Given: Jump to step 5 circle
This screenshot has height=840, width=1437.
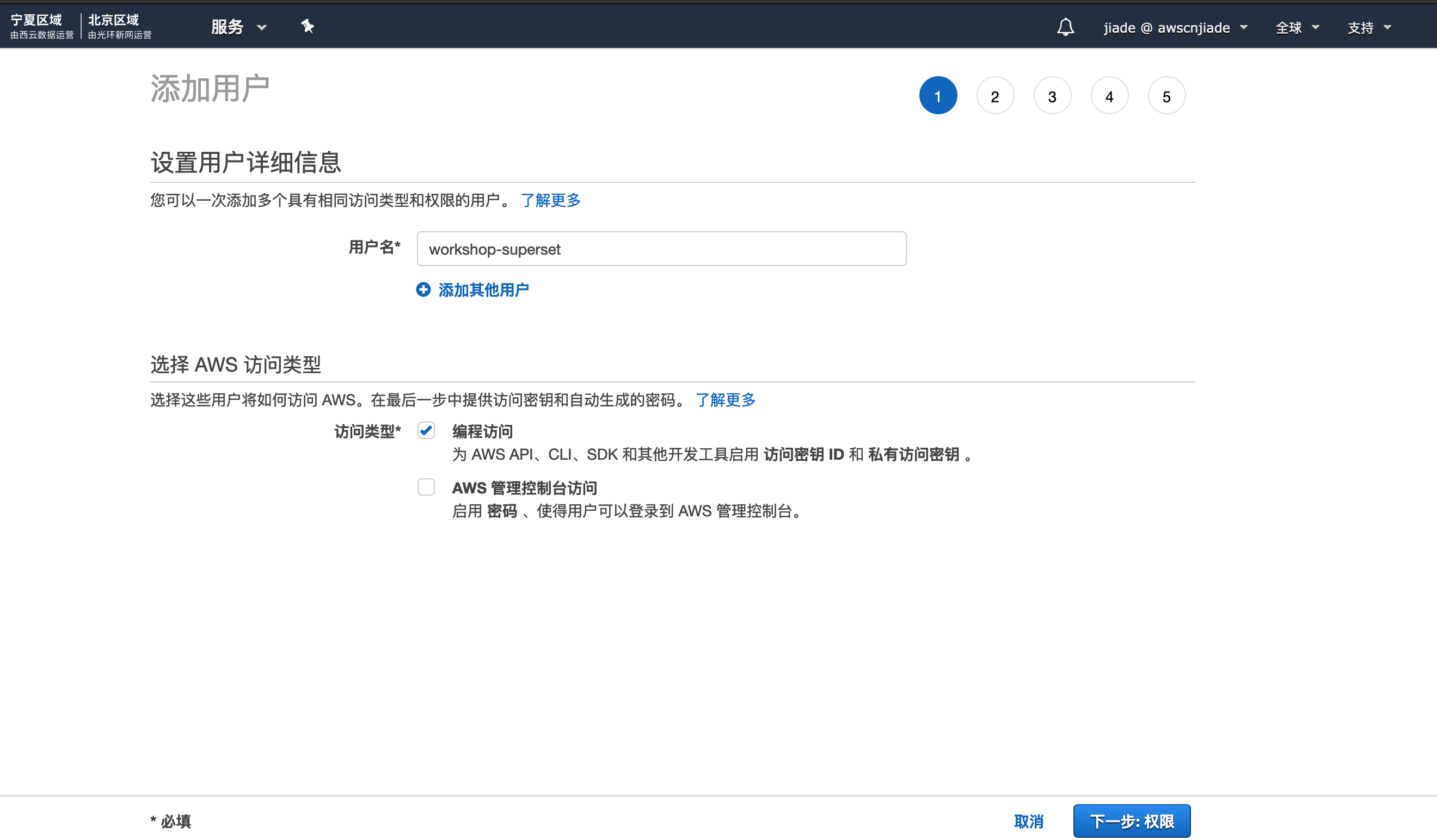Looking at the screenshot, I should click(x=1166, y=96).
